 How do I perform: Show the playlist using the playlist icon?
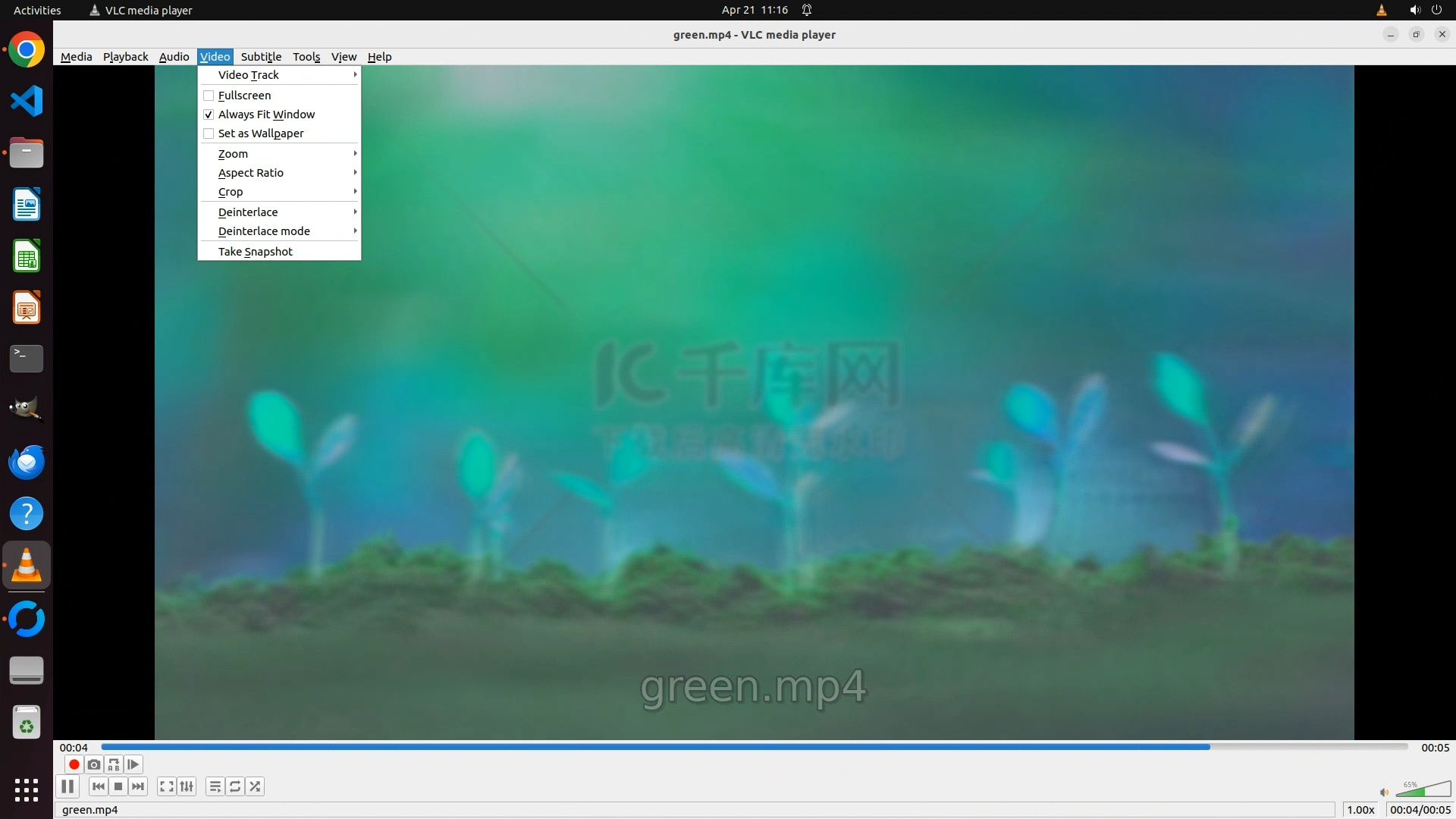[215, 786]
